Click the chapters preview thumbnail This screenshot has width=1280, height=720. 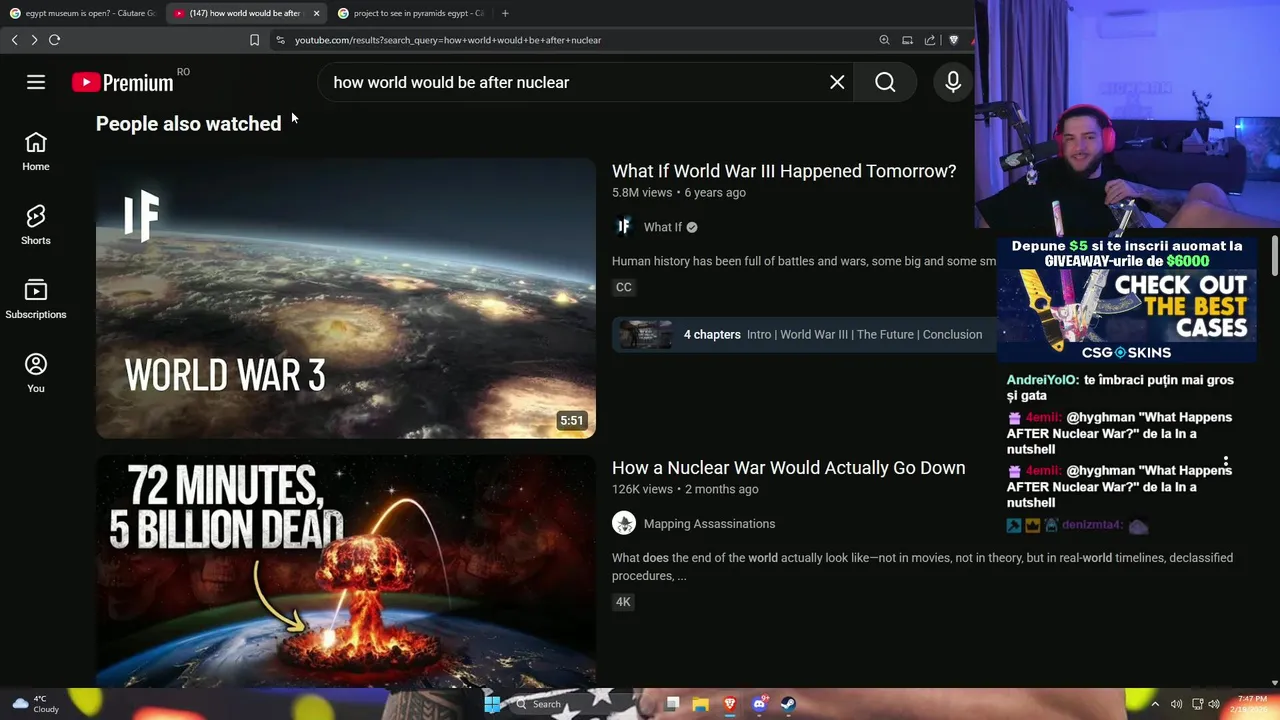(645, 334)
